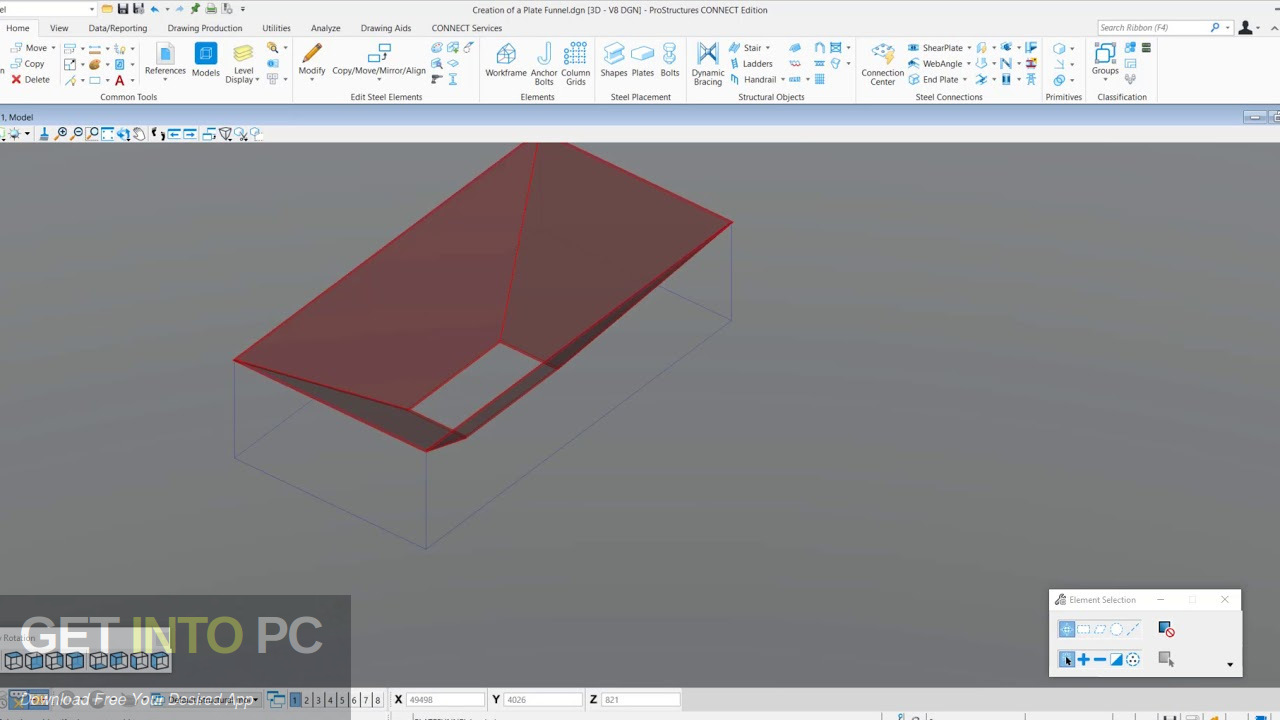Select the Zoom In tool in view toolbar
Image resolution: width=1280 pixels, height=720 pixels.
click(x=62, y=133)
